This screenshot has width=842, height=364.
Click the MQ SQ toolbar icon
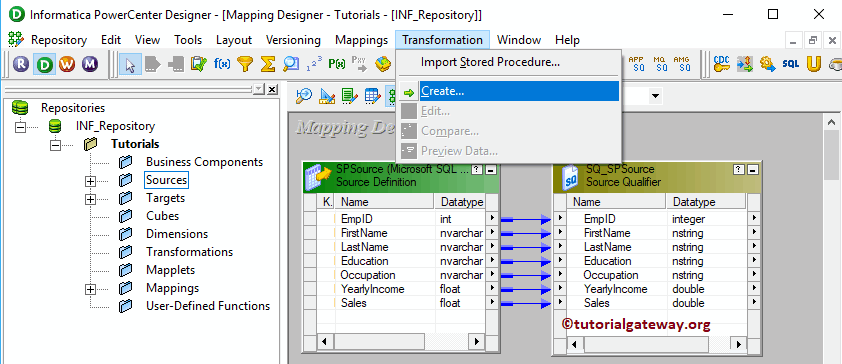pos(660,64)
